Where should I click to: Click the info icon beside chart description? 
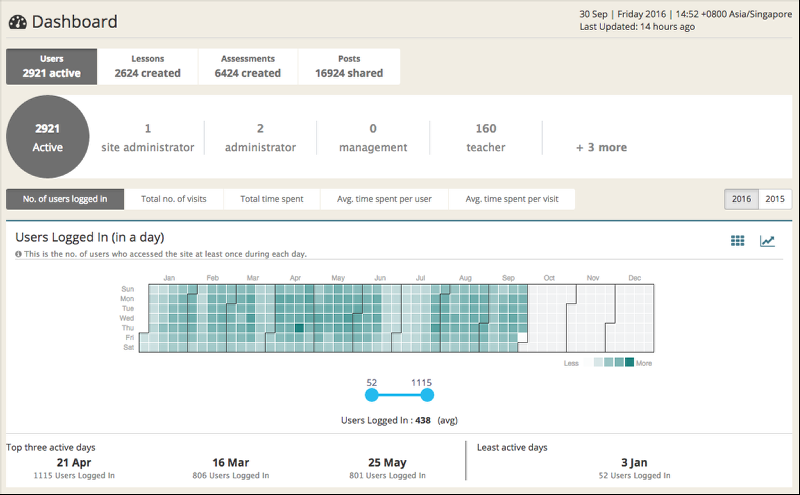point(18,254)
